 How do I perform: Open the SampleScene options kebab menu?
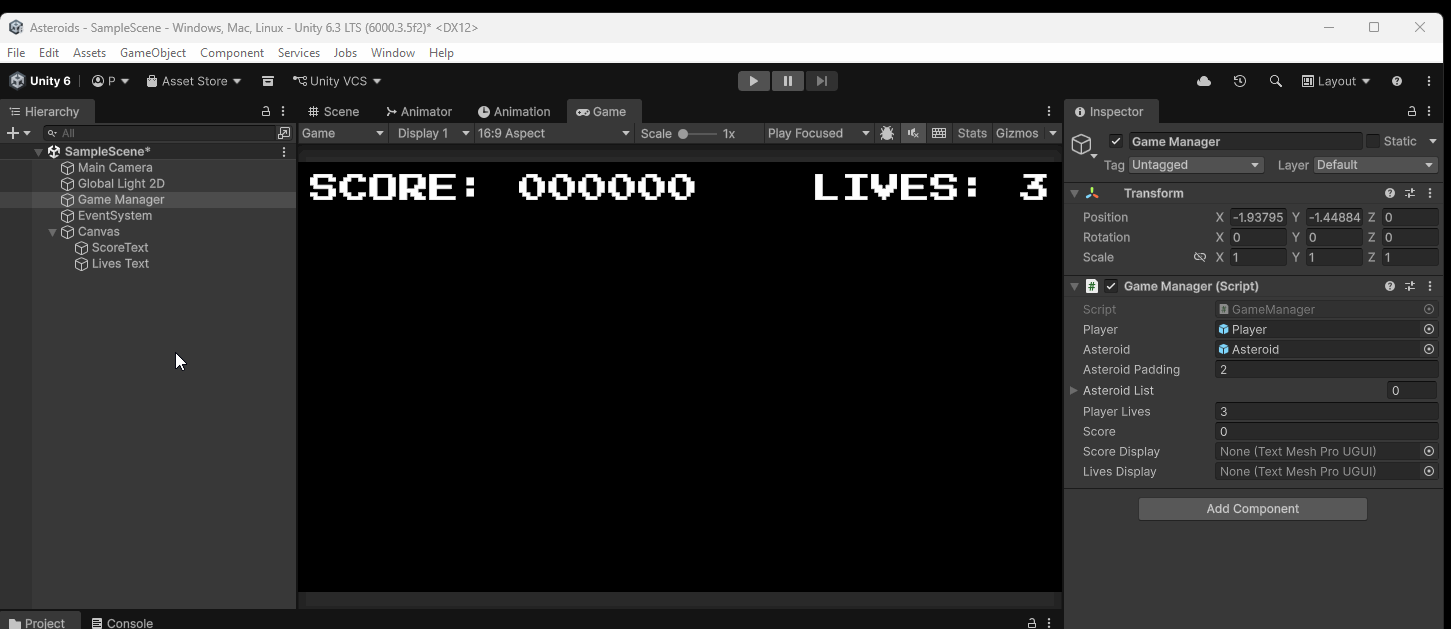(x=284, y=152)
